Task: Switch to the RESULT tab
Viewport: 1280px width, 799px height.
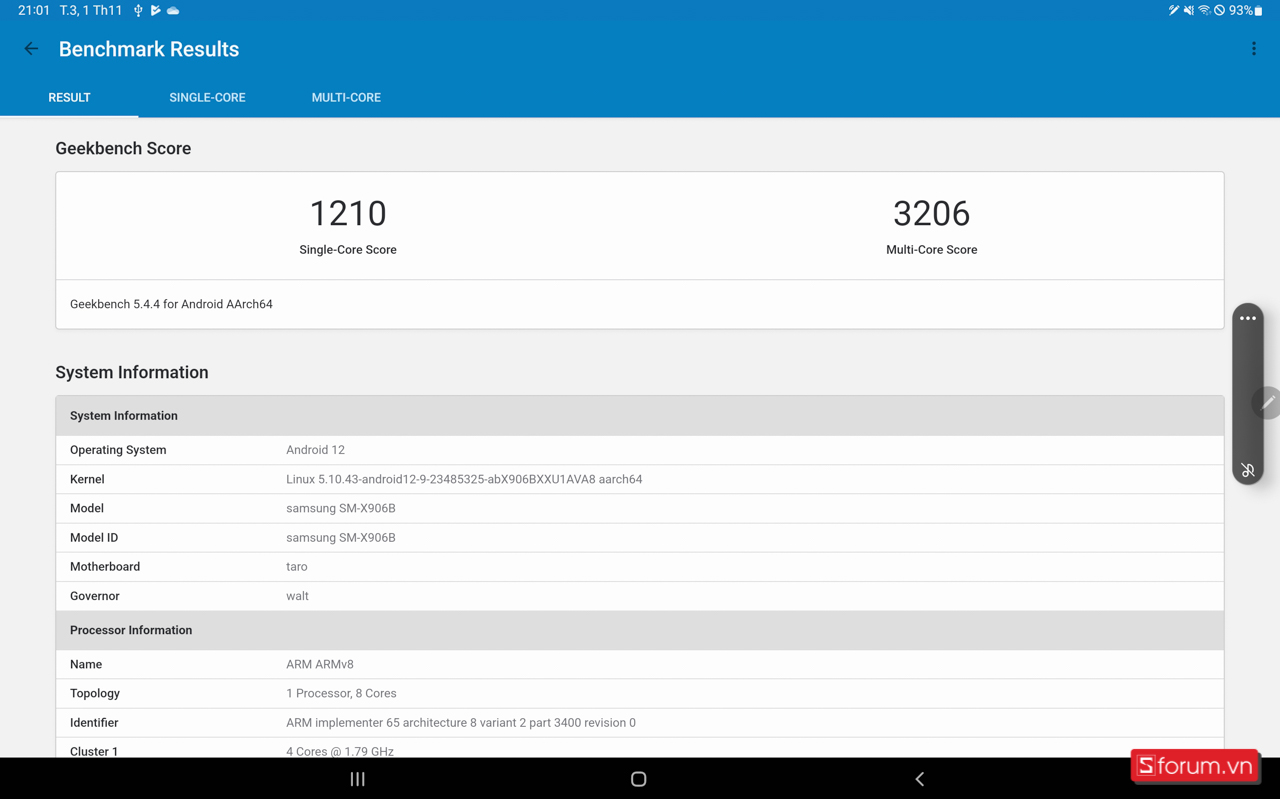Action: tap(69, 98)
